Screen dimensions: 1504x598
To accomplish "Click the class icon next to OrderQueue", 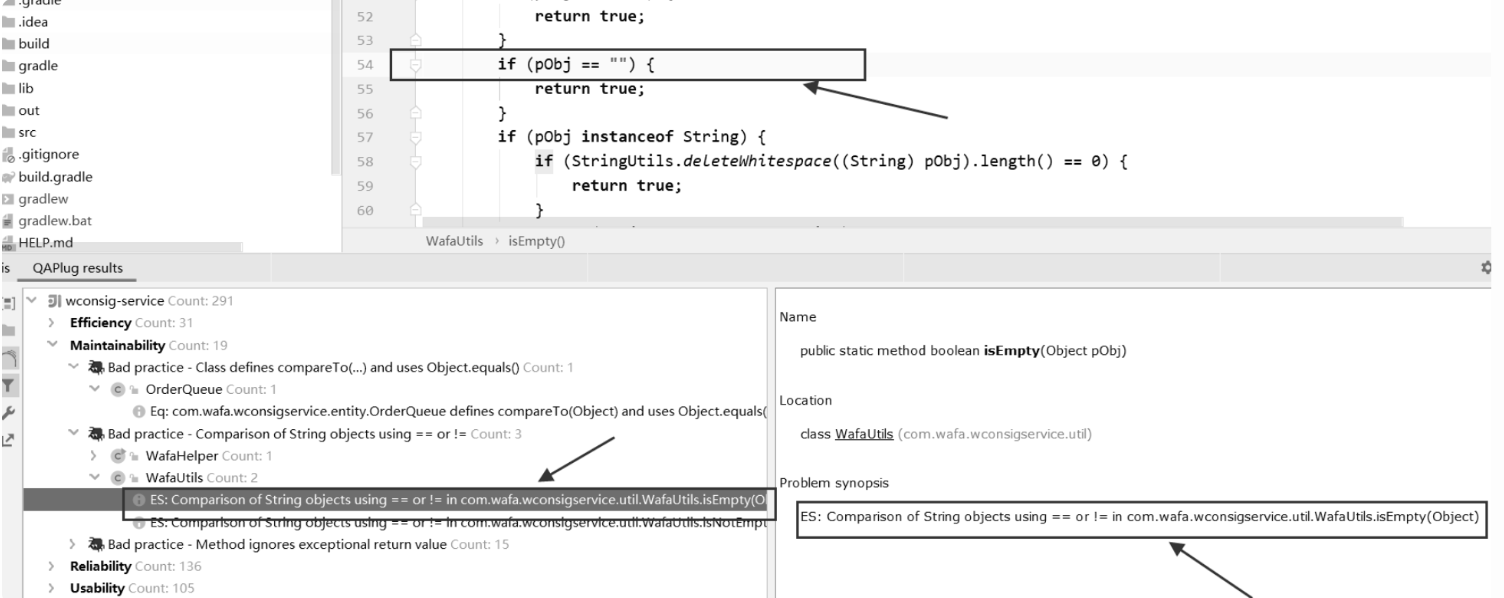I will click(x=116, y=389).
